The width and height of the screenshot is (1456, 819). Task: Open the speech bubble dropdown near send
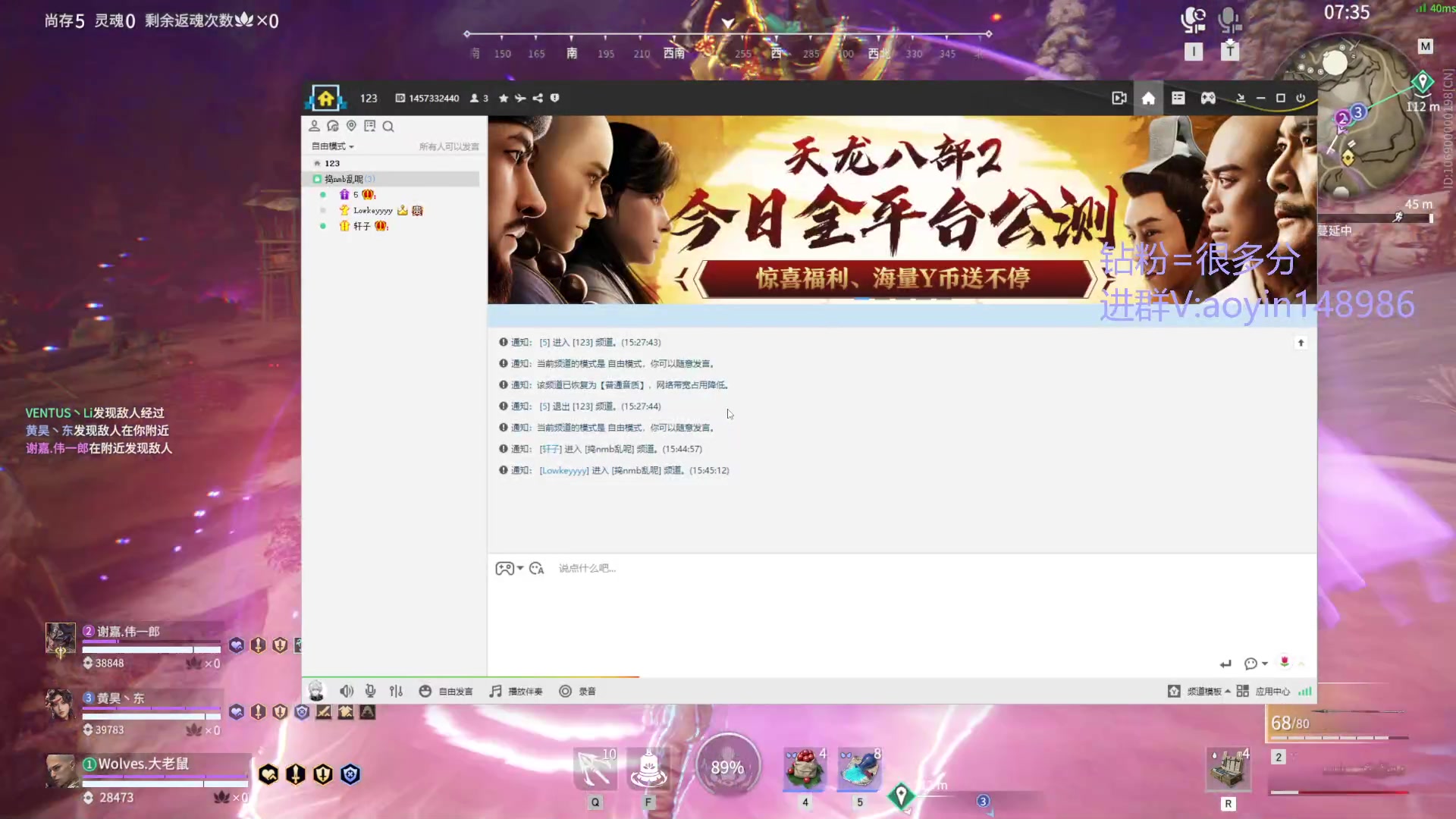click(1256, 664)
